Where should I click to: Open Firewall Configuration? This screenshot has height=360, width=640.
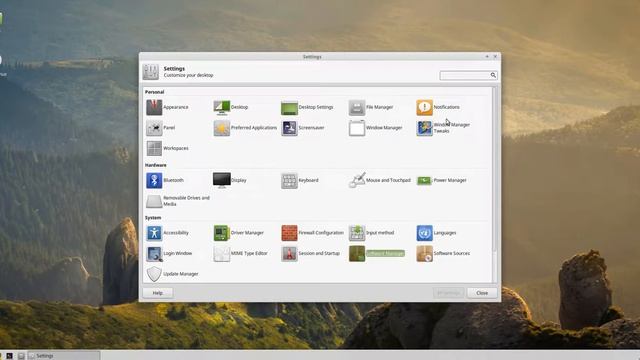click(313, 233)
